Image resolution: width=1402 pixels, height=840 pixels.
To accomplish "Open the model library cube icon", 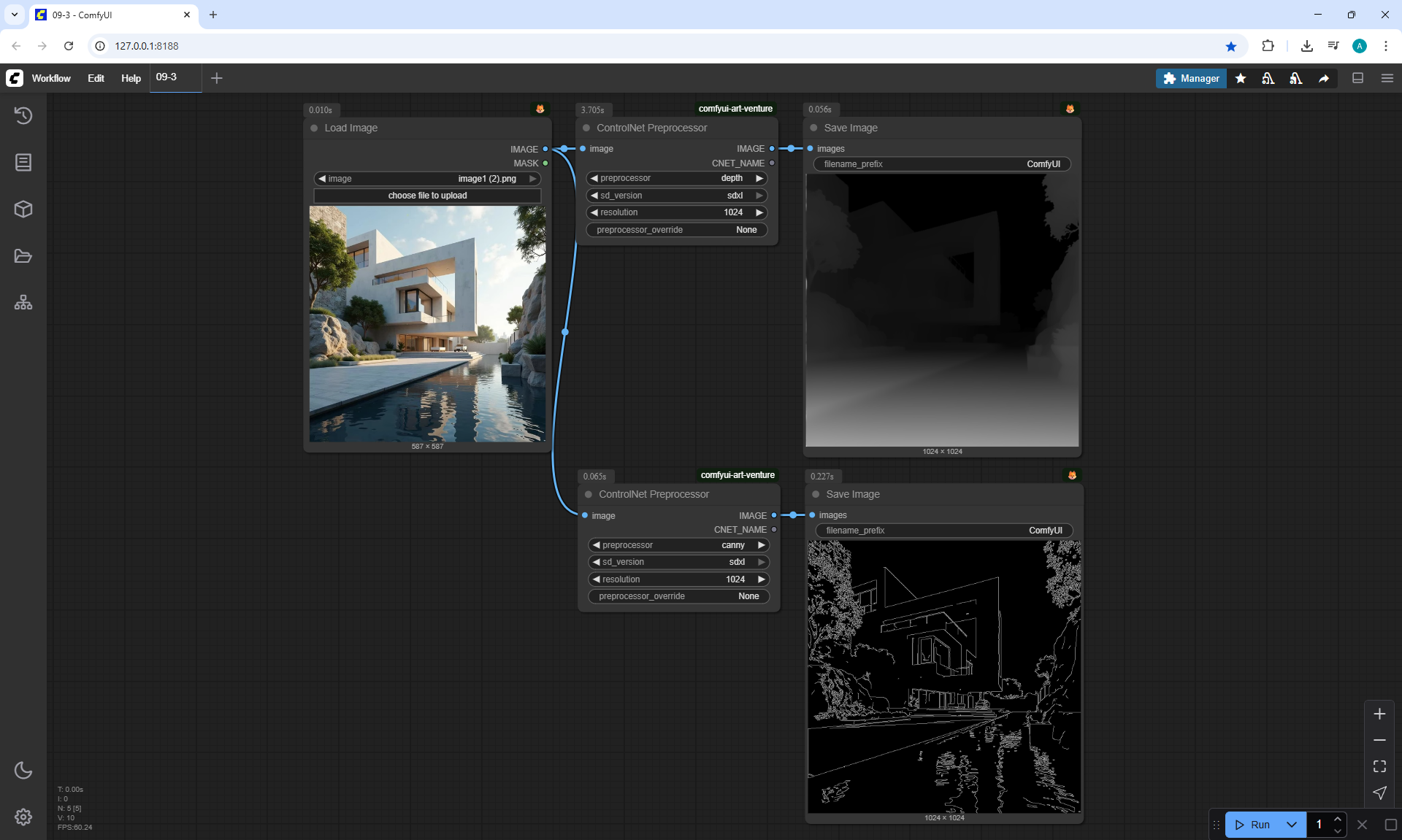I will [x=23, y=209].
